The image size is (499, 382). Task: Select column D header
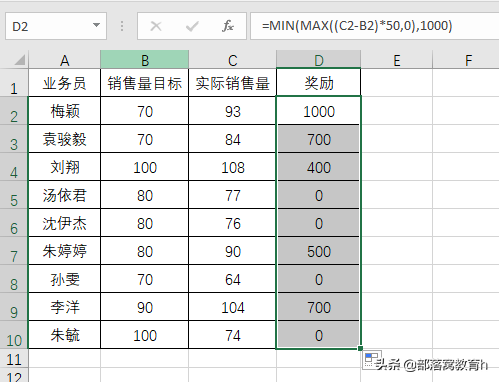tap(318, 60)
